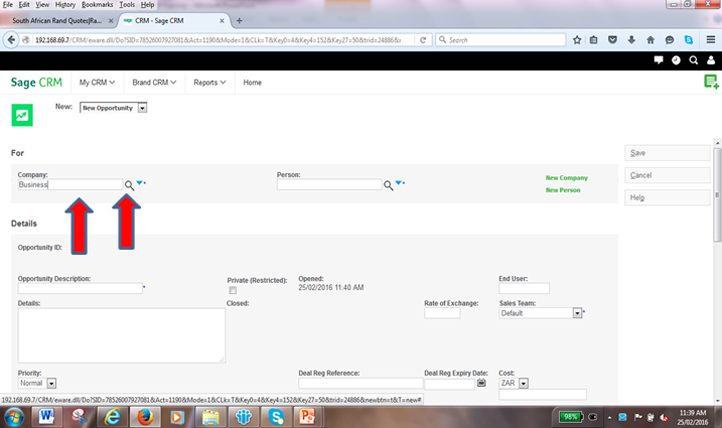
Task: Click into the Details text area
Action: tap(122, 335)
